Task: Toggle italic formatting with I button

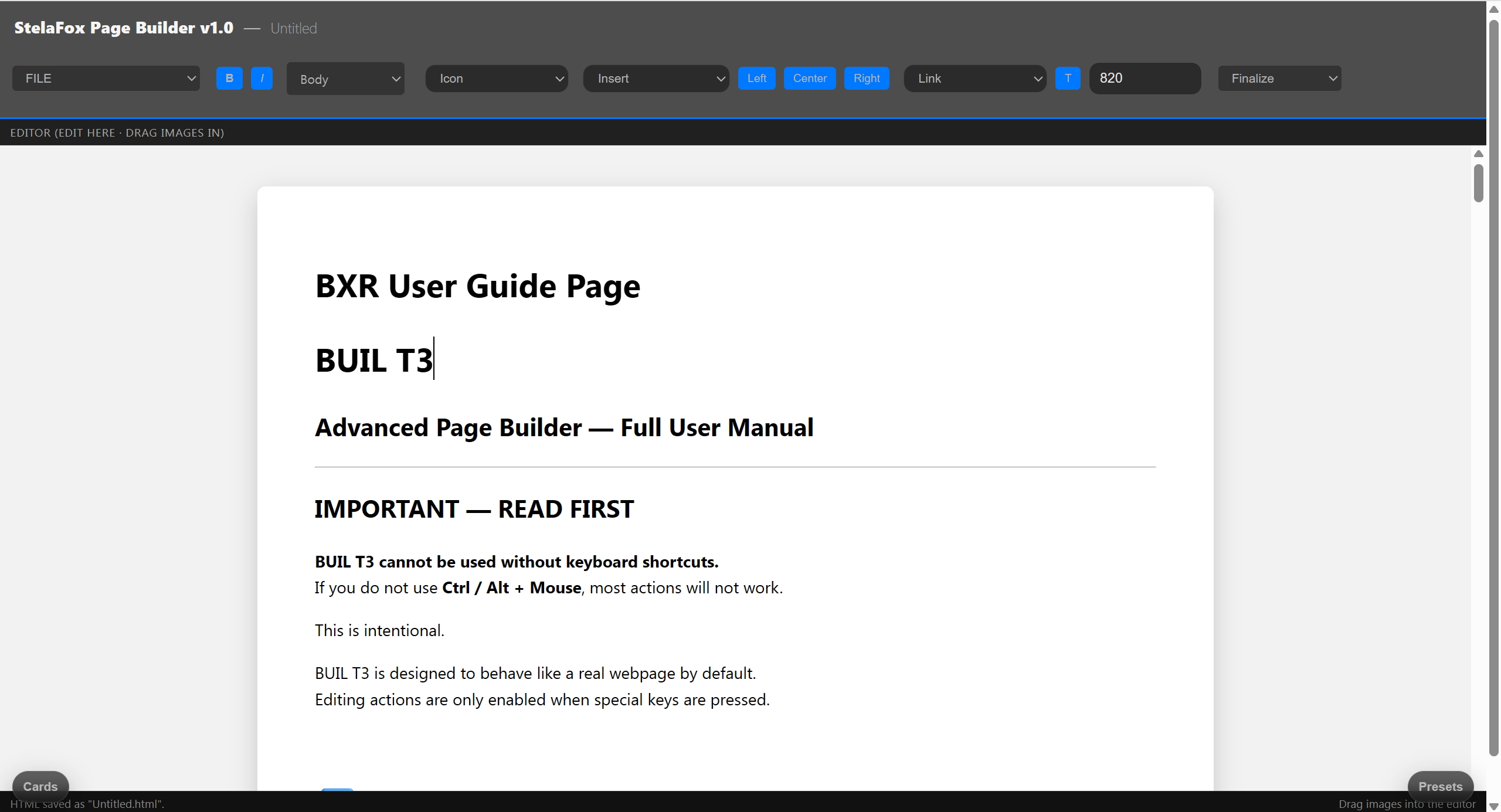Action: 262,78
